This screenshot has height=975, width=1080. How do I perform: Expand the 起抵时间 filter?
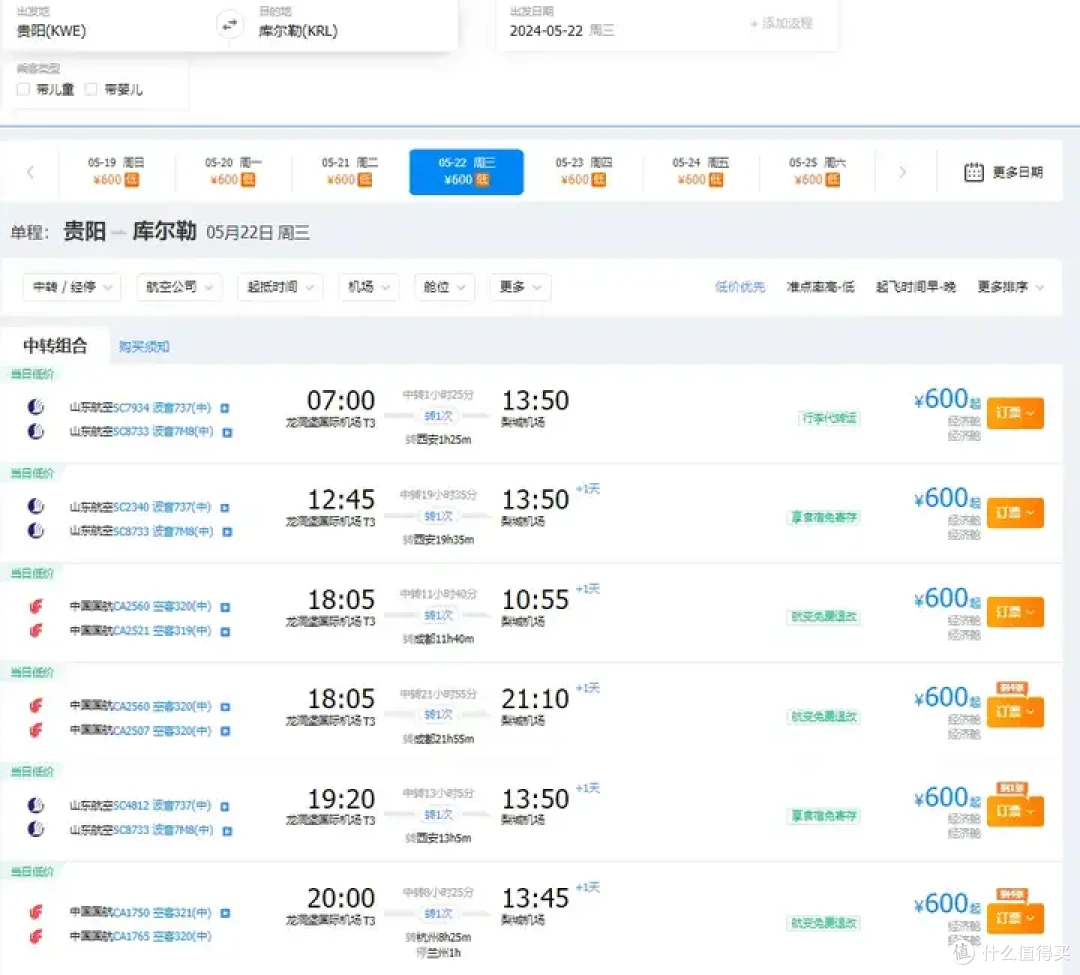[x=280, y=287]
